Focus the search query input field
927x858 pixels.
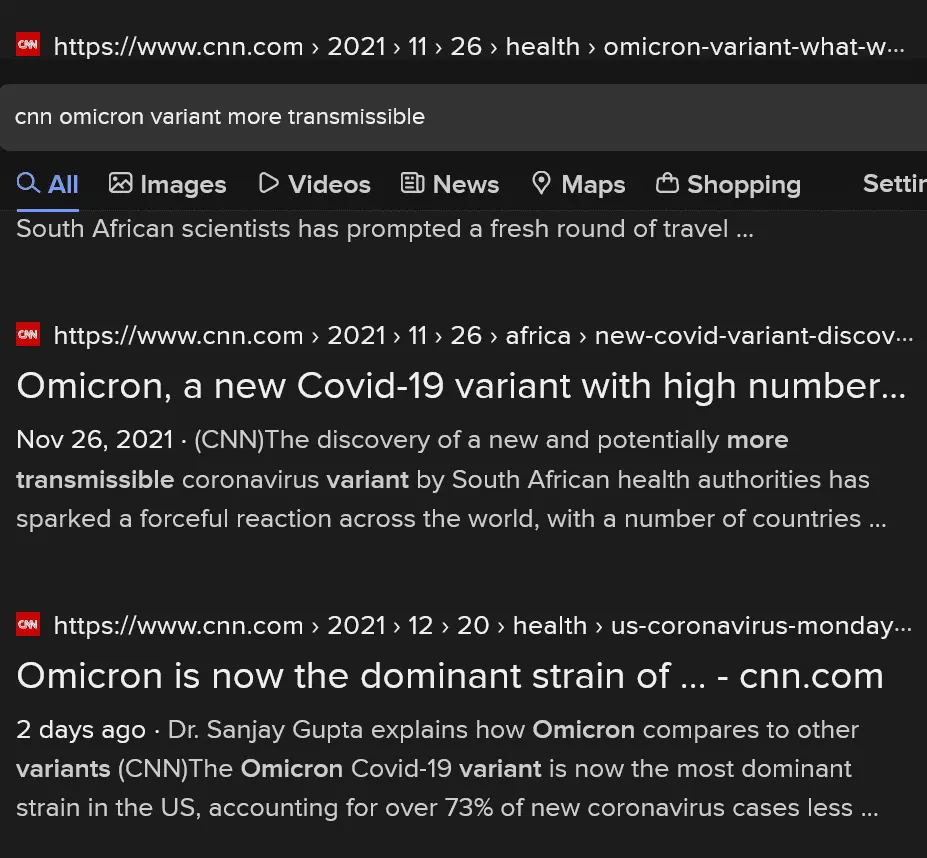[x=460, y=117]
